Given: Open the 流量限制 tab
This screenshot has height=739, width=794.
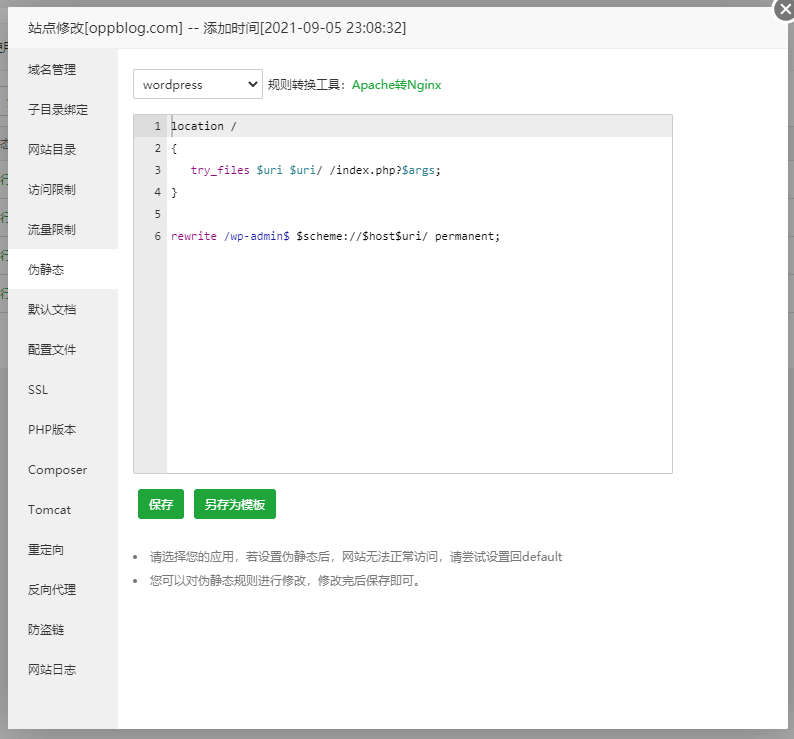Looking at the screenshot, I should tap(52, 230).
